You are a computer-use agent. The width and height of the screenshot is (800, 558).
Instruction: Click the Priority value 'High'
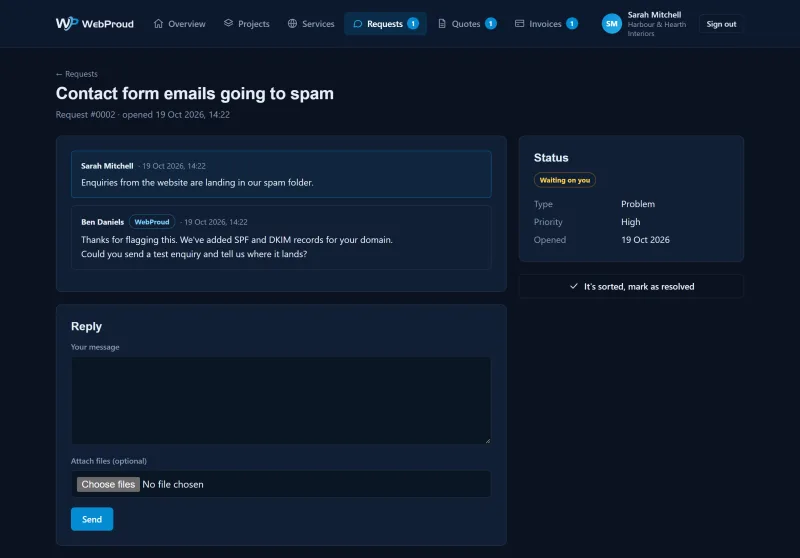point(631,222)
